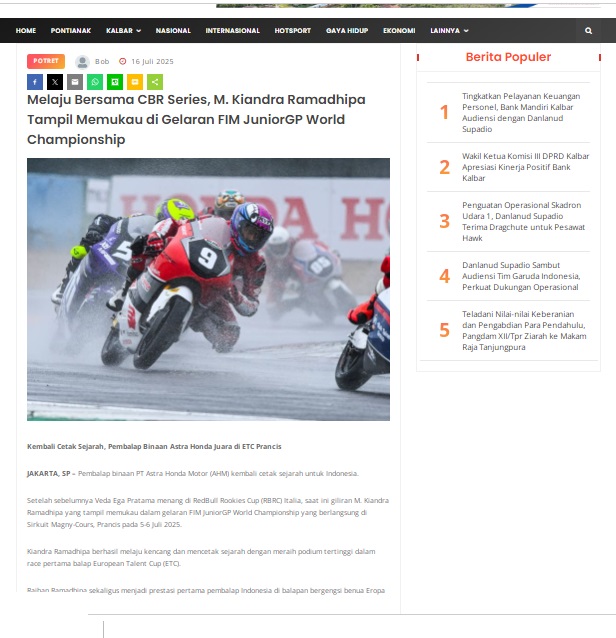This screenshot has height=638, width=616.
Task: Open the INTERNASIONAL section
Action: point(232,31)
